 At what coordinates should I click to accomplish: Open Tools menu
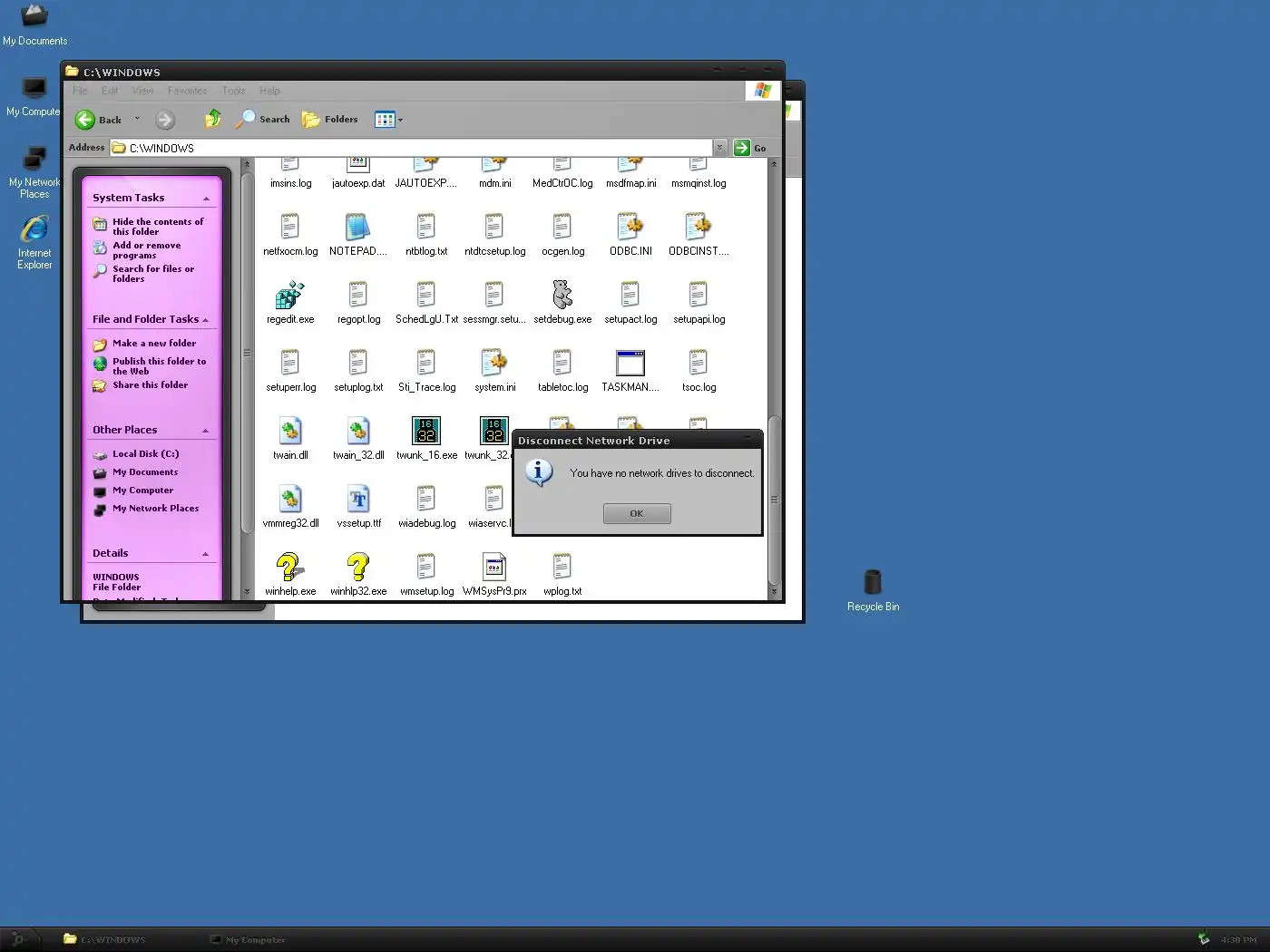[x=233, y=91]
